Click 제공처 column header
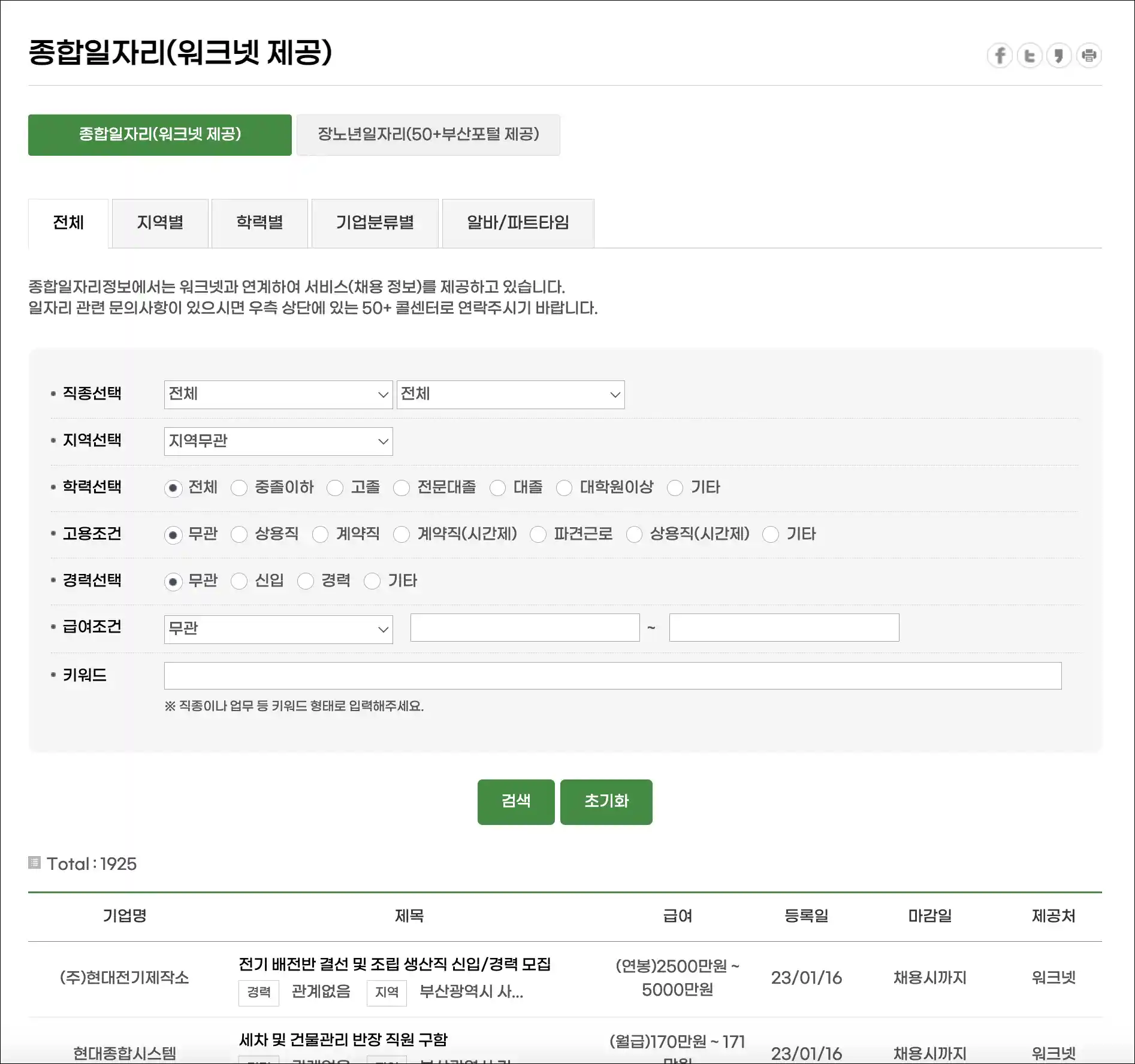 click(x=1054, y=915)
